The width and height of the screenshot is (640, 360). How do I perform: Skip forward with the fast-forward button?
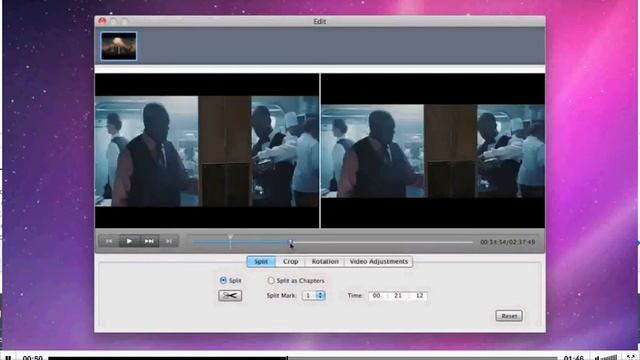149,241
